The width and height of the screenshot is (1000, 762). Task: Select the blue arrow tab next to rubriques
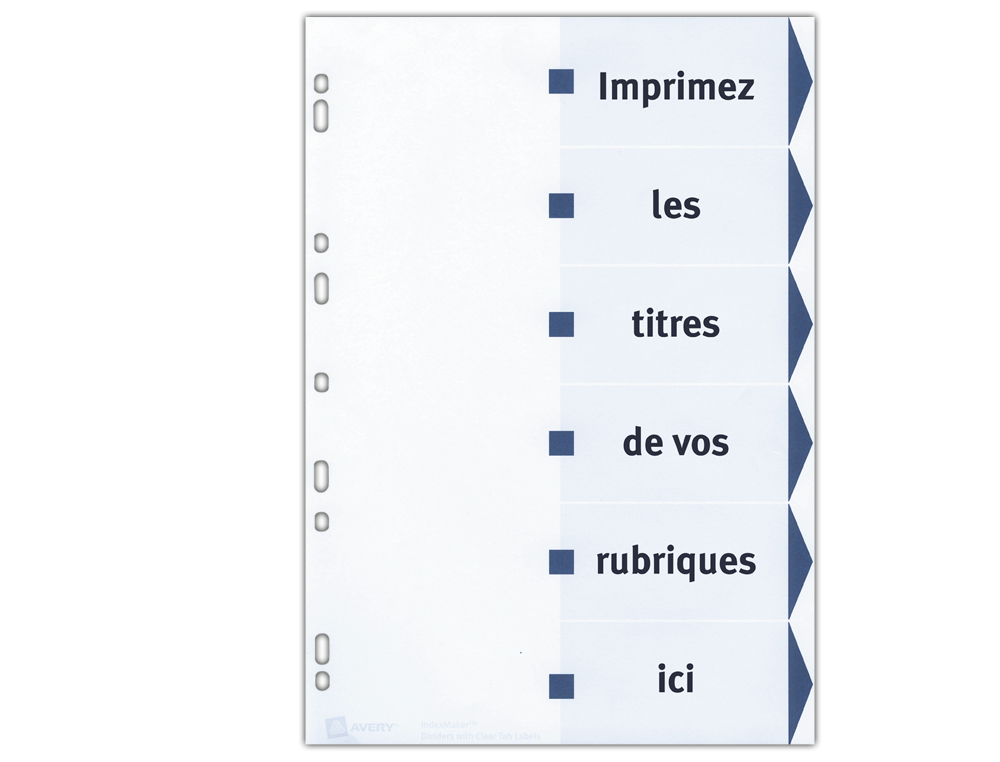point(800,561)
